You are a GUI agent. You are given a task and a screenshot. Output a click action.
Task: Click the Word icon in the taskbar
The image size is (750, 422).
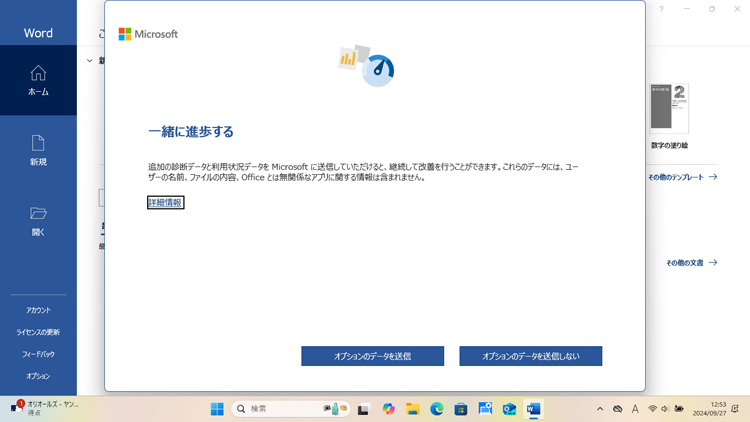[533, 409]
